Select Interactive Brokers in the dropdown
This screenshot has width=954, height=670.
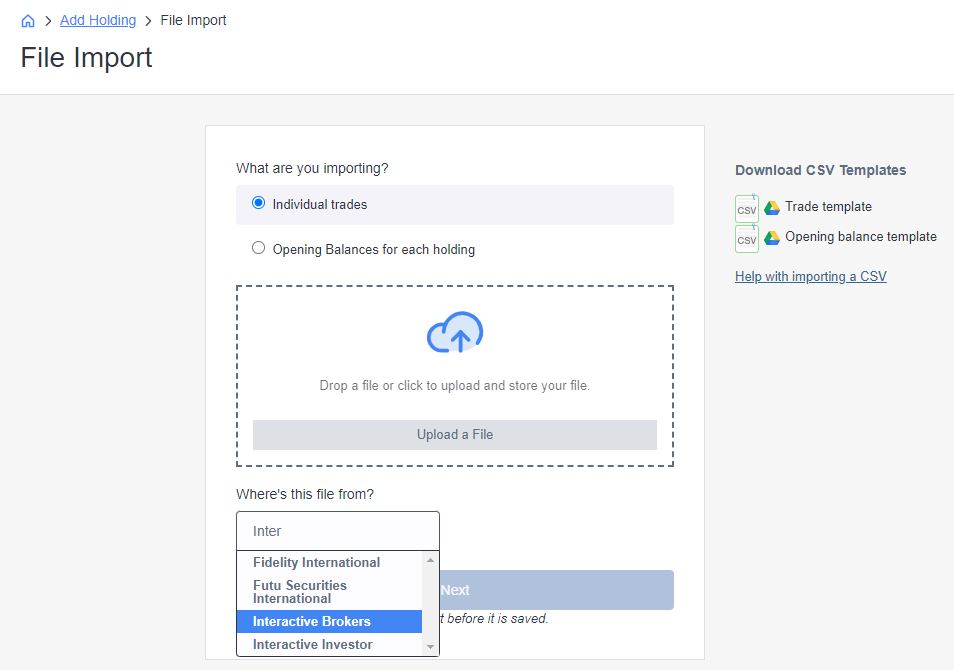[x=329, y=621]
